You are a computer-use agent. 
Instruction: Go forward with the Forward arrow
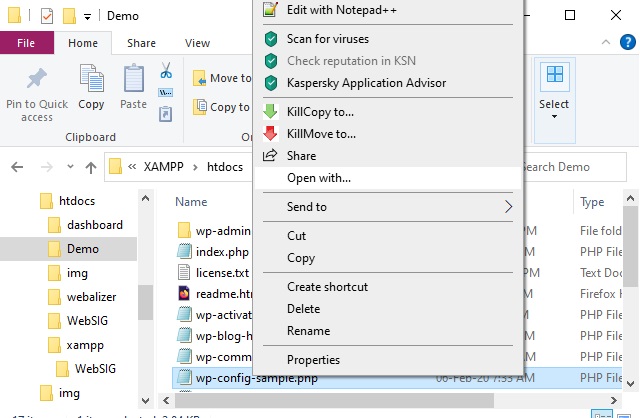click(x=47, y=167)
